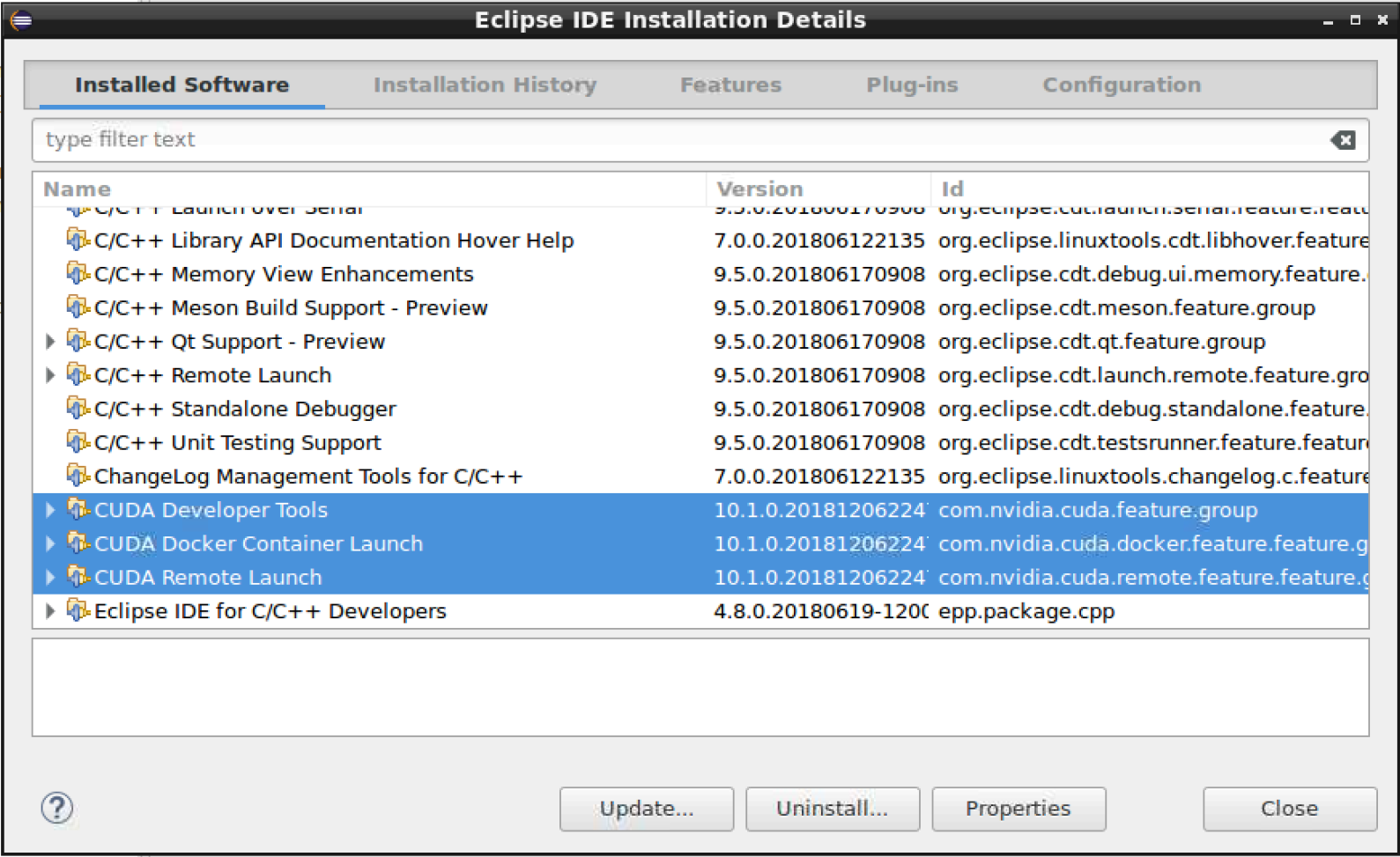Click the CUDA Developer Tools feature icon
Image resolution: width=1400 pixels, height=857 pixels.
click(x=78, y=509)
